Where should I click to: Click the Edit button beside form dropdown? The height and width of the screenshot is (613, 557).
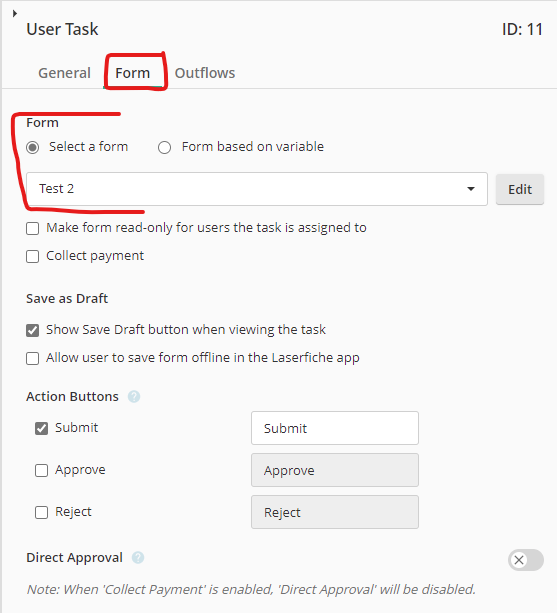click(520, 189)
